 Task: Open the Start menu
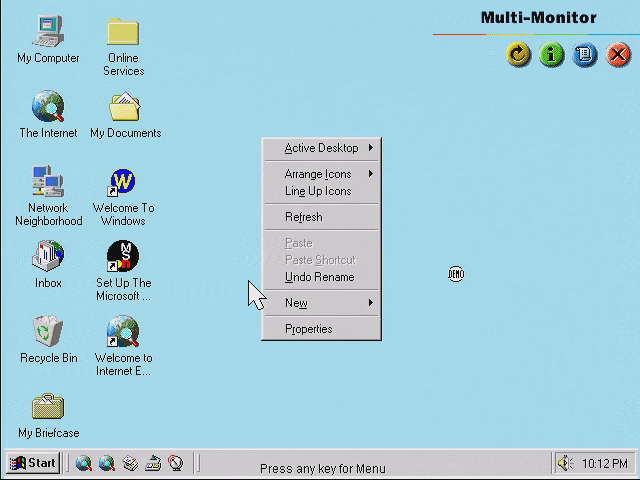[33, 463]
